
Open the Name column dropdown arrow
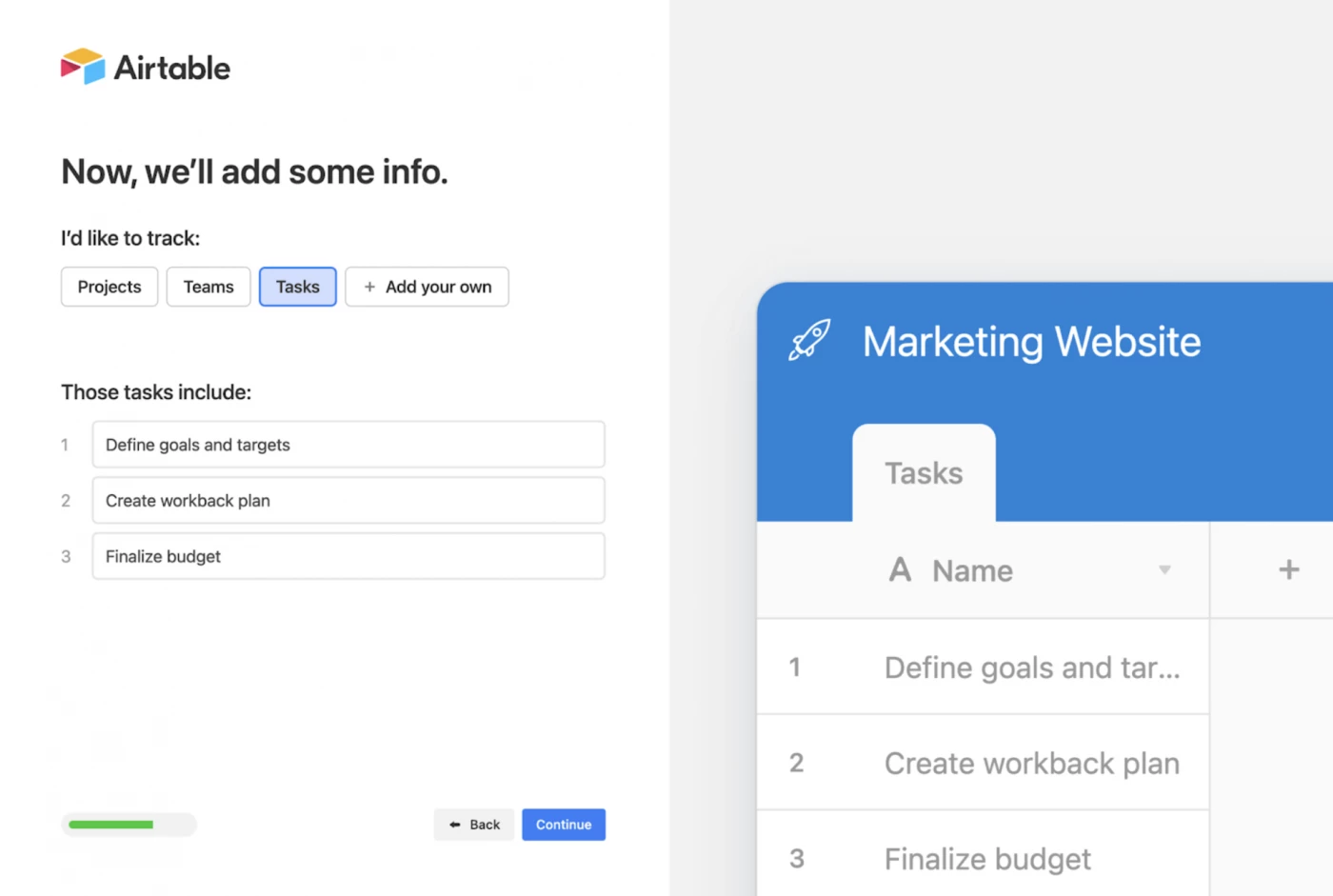pyautogui.click(x=1164, y=569)
